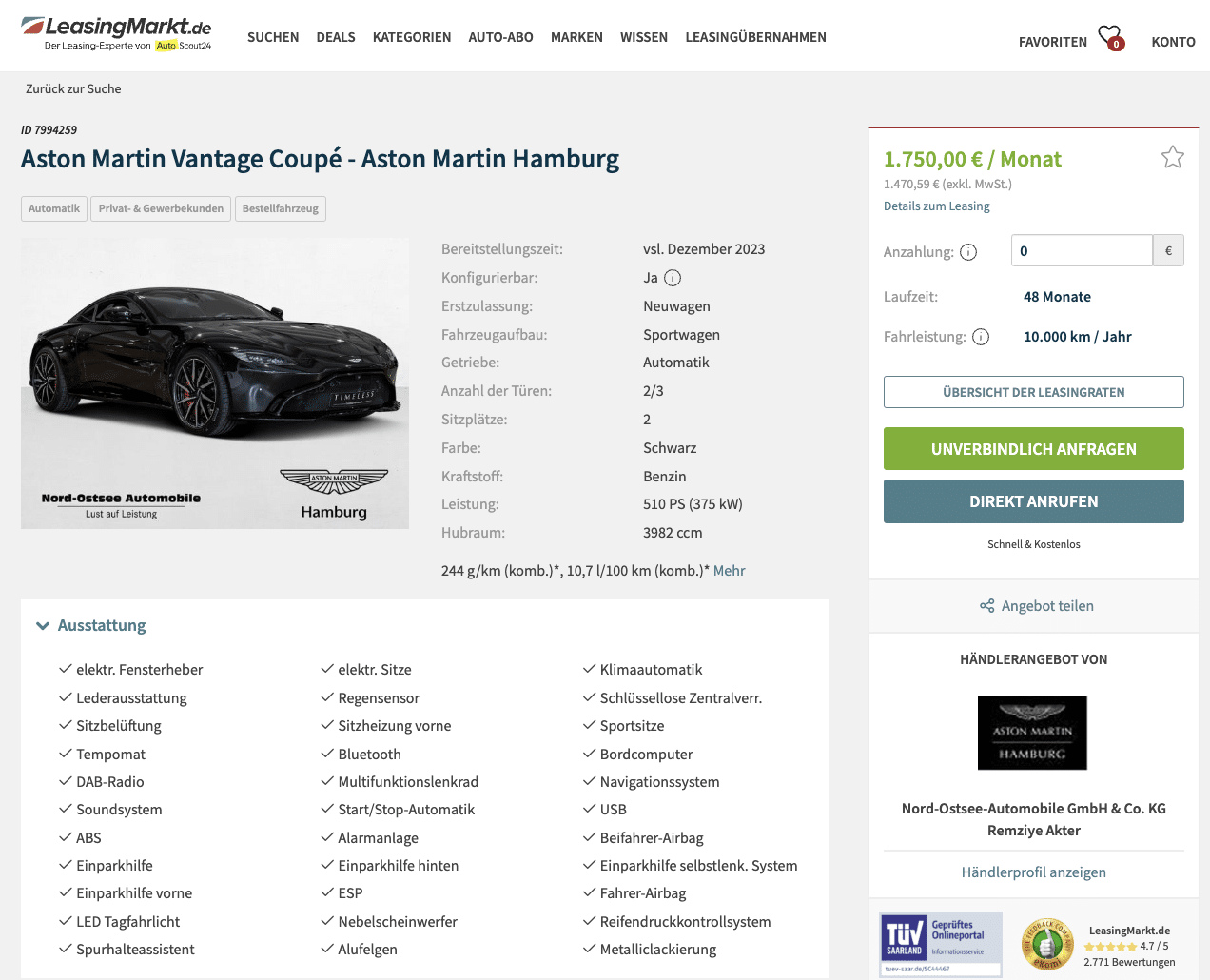The image size is (1210, 980).
Task: Click the Angebot teilen share icon
Action: click(987, 606)
